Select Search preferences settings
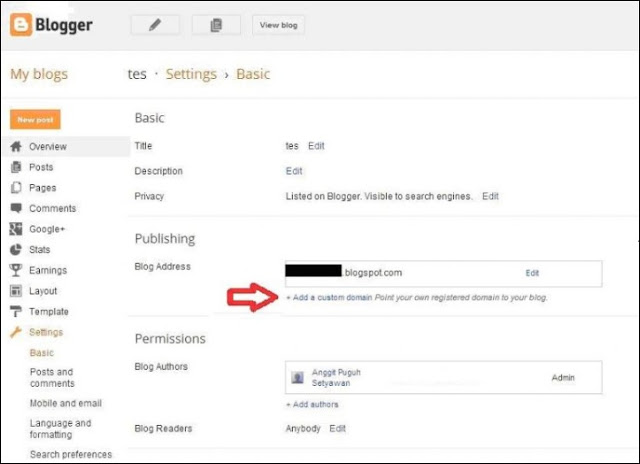Viewport: 640px width, 464px height. click(71, 454)
